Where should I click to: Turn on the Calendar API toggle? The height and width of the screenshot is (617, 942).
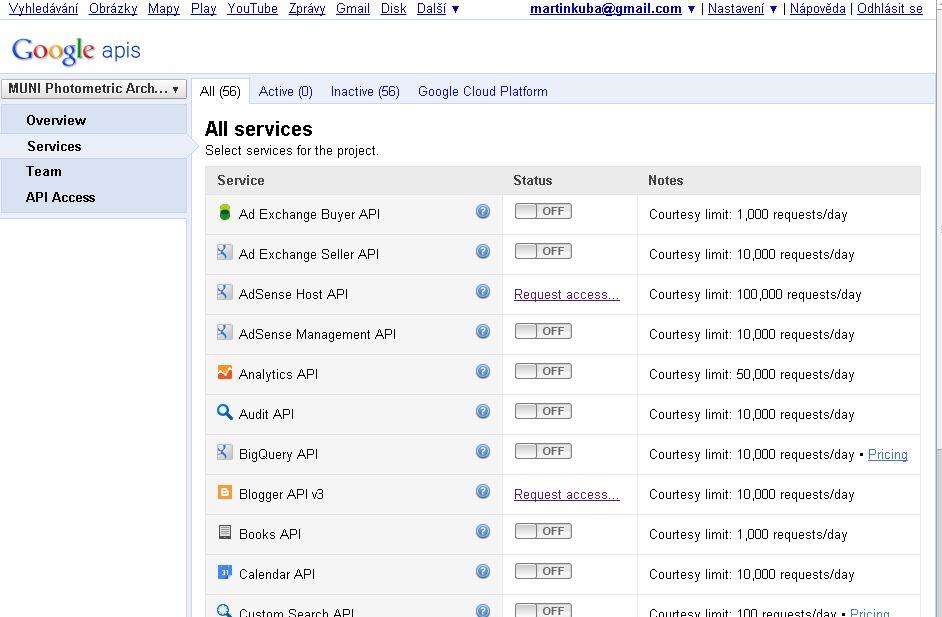coord(543,571)
